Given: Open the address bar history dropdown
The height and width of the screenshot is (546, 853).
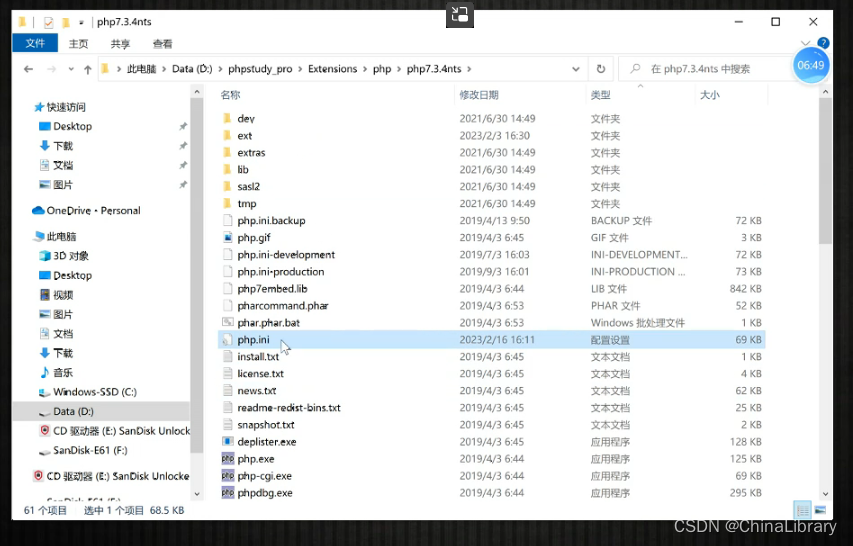Looking at the screenshot, I should [x=576, y=69].
